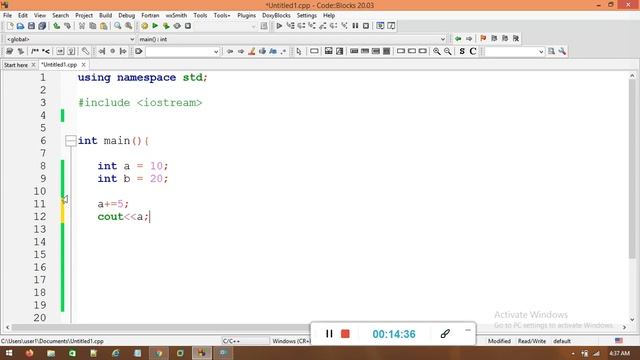
Task: Open the main() : int function dropdown
Action: point(292,39)
